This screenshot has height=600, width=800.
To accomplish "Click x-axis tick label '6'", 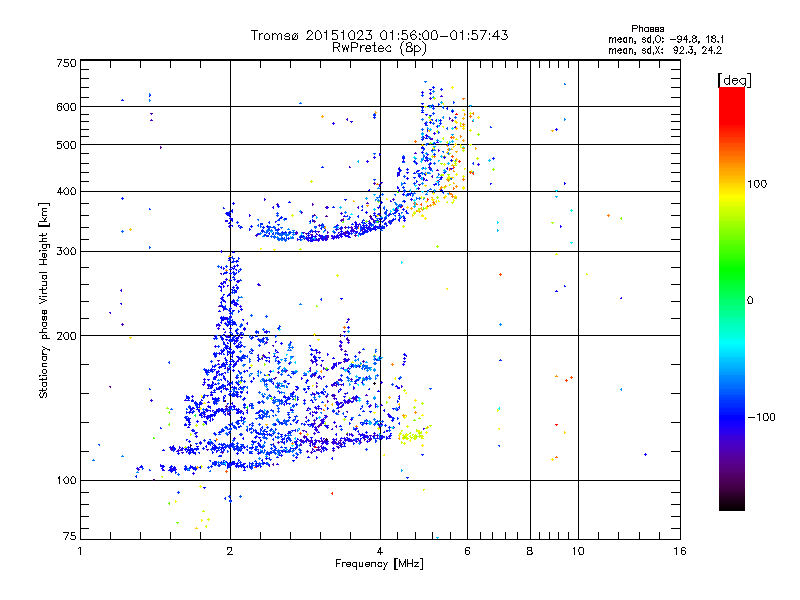I will click(467, 551).
